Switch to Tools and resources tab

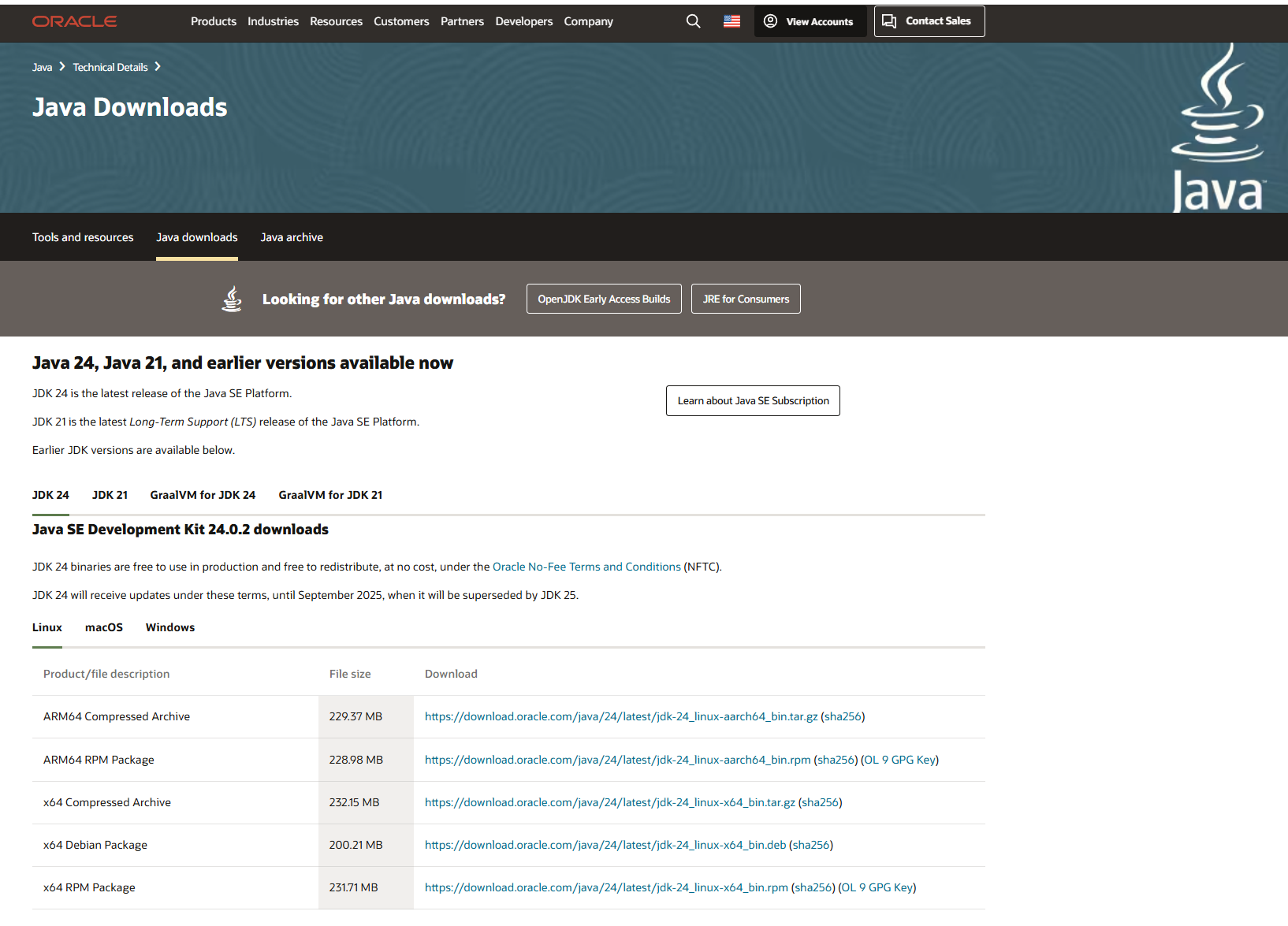point(83,237)
